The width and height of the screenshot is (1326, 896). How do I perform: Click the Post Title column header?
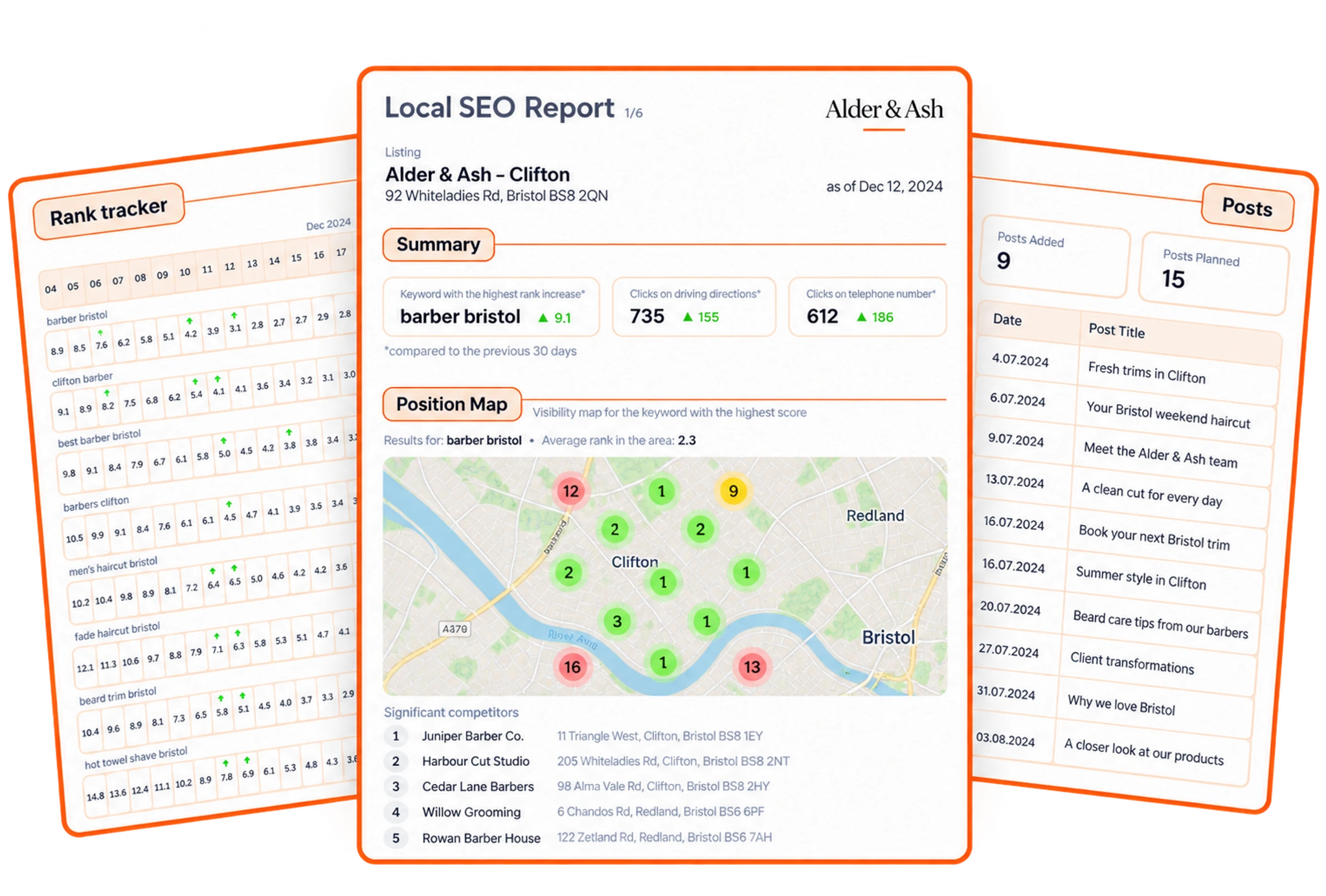coord(1117,330)
